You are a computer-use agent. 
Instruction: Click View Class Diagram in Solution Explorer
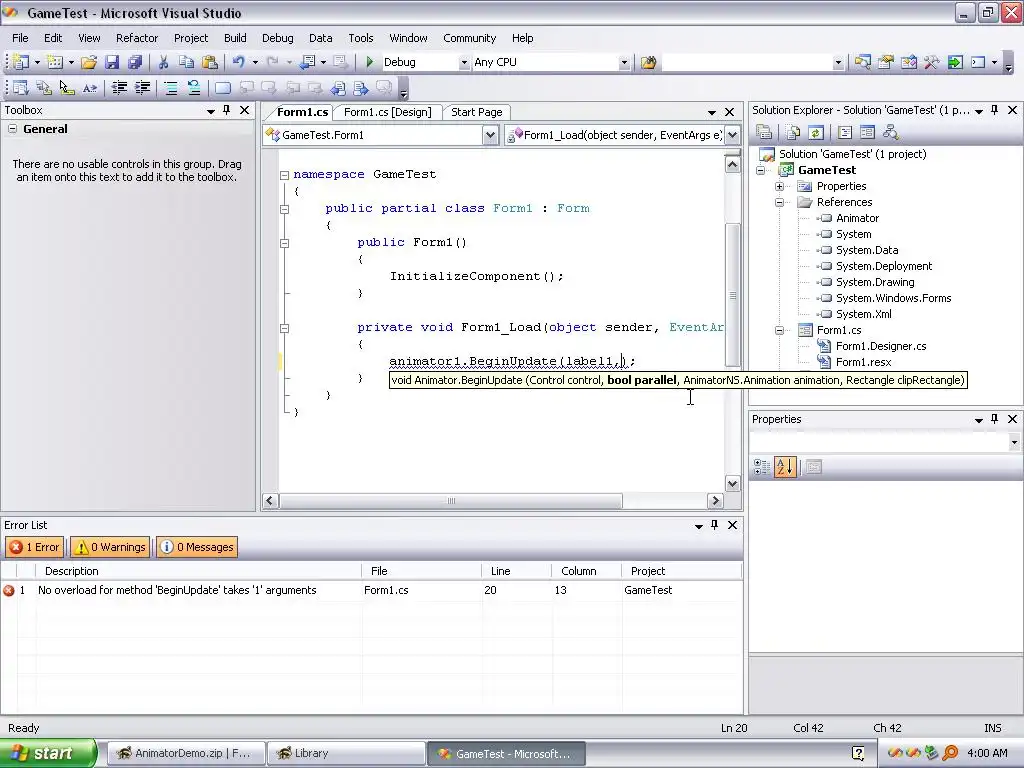click(x=890, y=133)
